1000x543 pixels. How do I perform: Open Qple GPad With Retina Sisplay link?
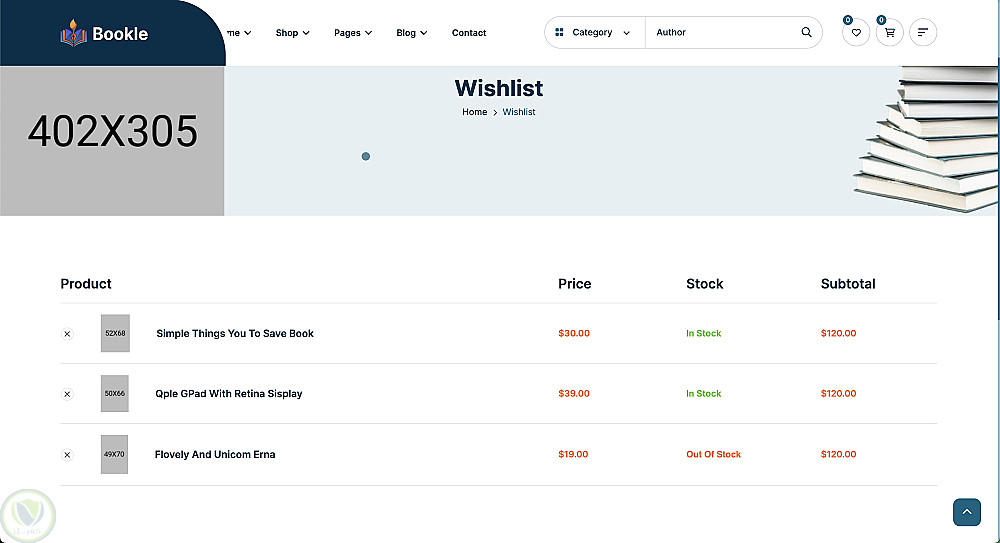pos(229,394)
